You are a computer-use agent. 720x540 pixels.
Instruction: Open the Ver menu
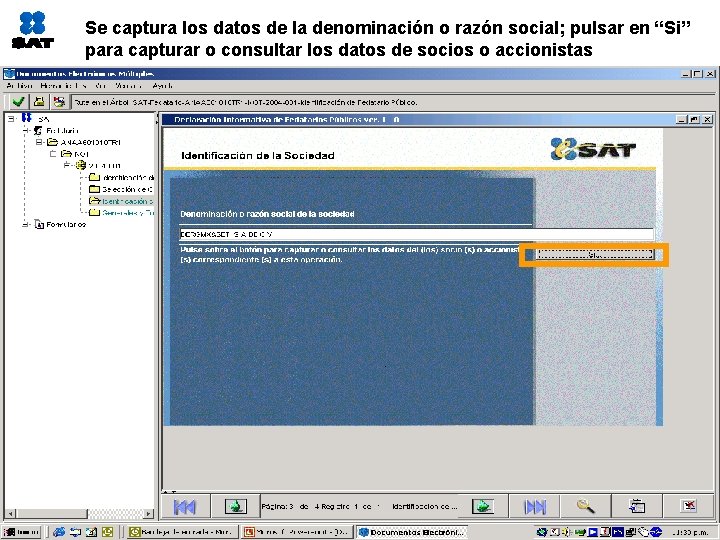click(x=101, y=86)
